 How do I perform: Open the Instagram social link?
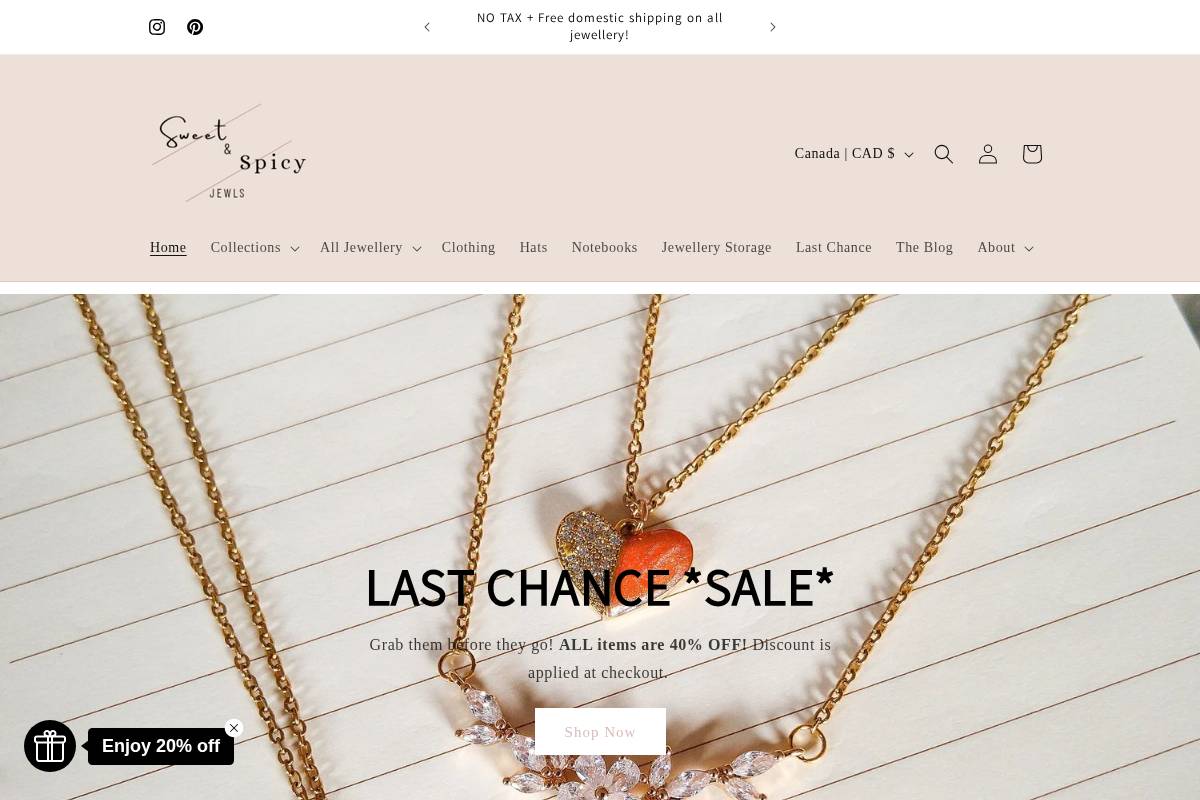click(157, 27)
